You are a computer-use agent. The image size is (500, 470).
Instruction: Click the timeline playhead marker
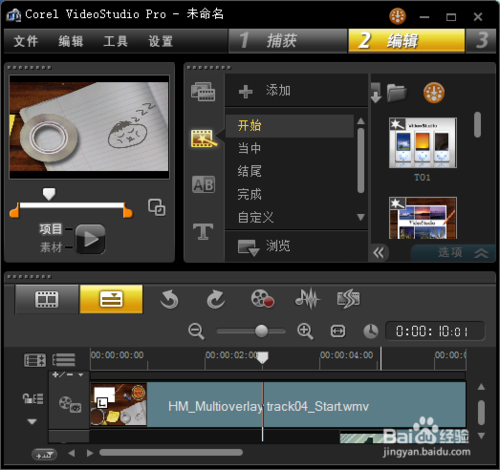[263, 358]
